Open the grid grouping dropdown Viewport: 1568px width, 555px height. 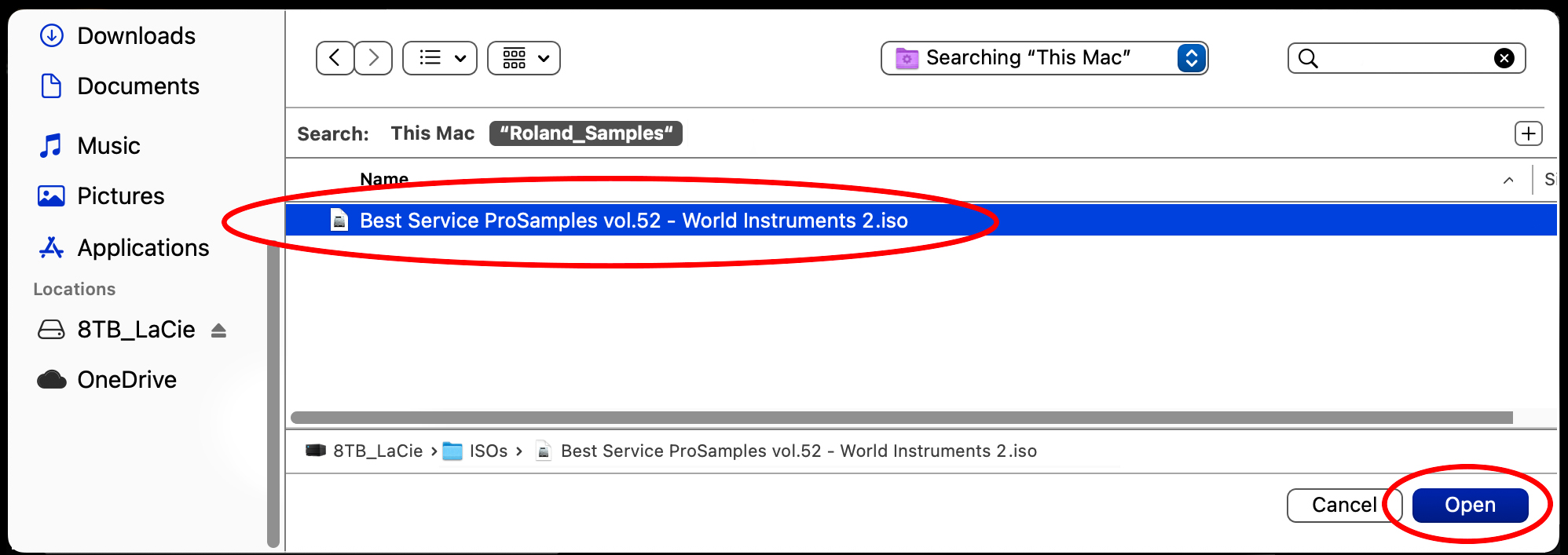524,58
